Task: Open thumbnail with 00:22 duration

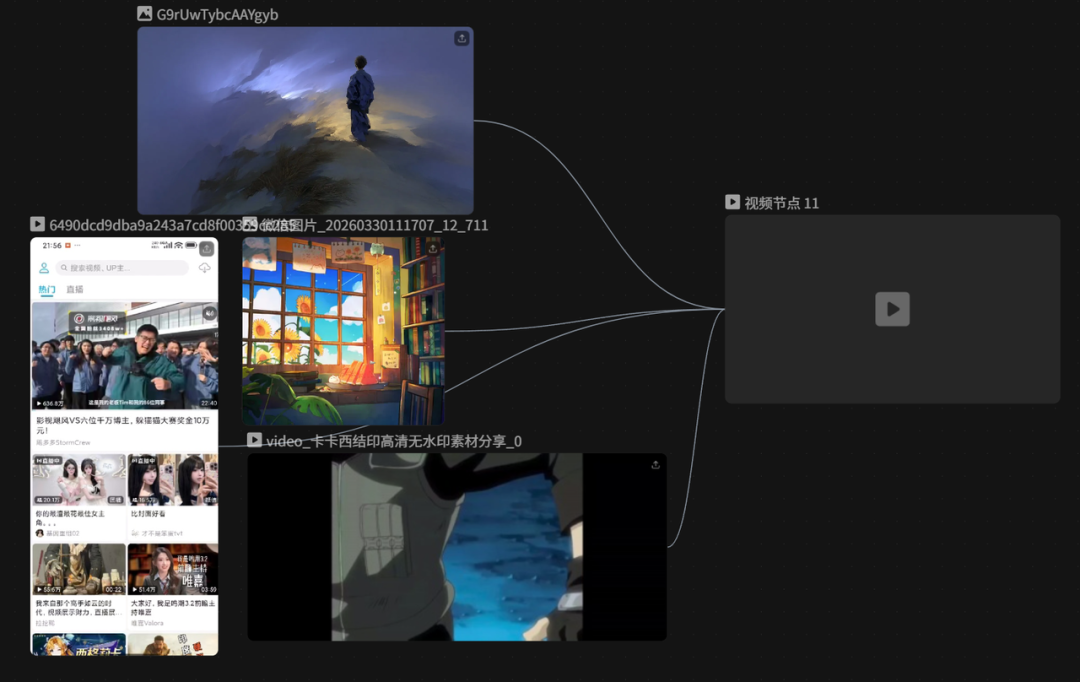Action: click(x=79, y=569)
